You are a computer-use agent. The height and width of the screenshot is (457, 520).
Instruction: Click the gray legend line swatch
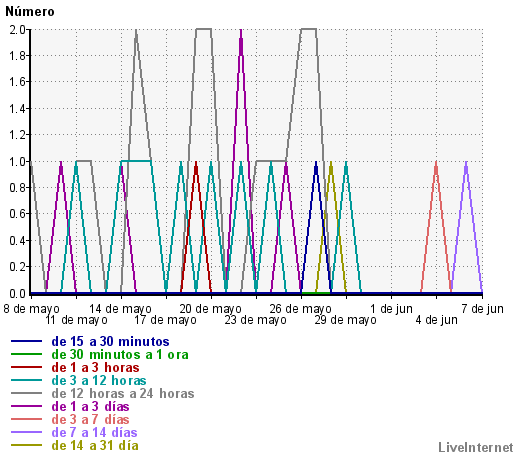coord(26,393)
